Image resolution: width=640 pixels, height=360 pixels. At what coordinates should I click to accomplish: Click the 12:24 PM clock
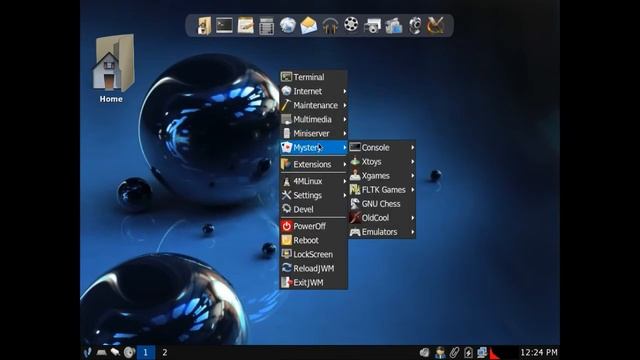pos(538,352)
